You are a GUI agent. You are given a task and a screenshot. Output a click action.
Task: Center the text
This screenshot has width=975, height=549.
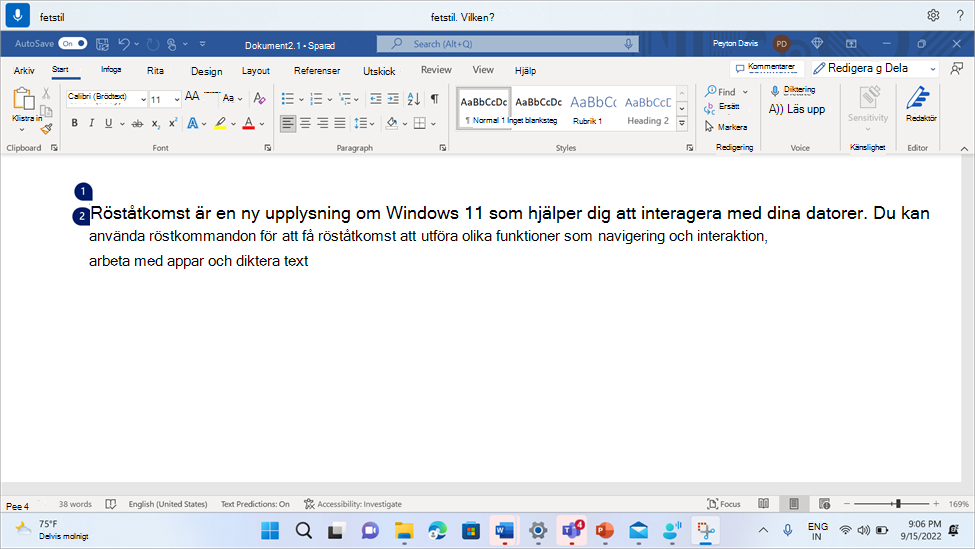point(305,123)
